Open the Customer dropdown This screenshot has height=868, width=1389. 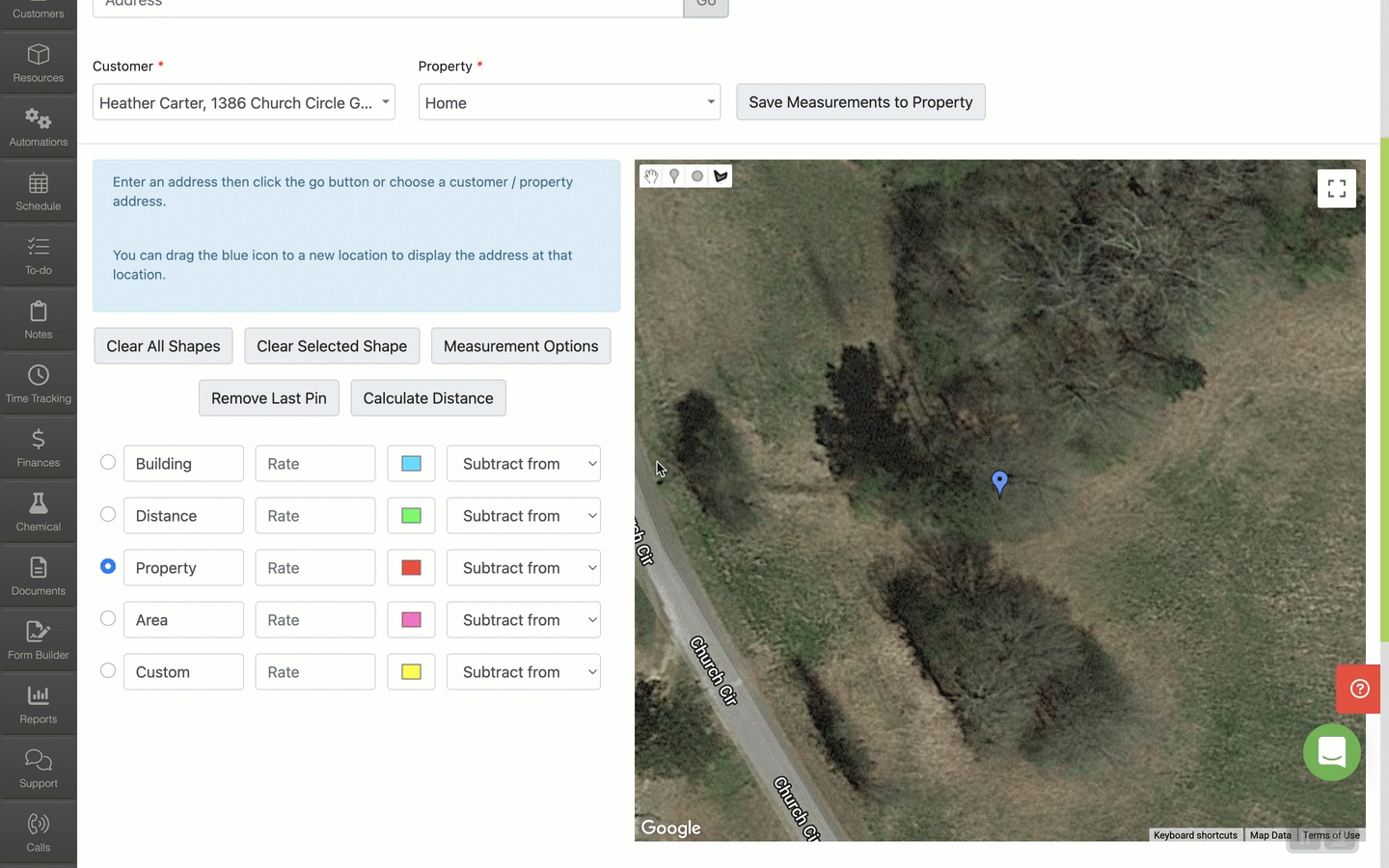point(244,102)
